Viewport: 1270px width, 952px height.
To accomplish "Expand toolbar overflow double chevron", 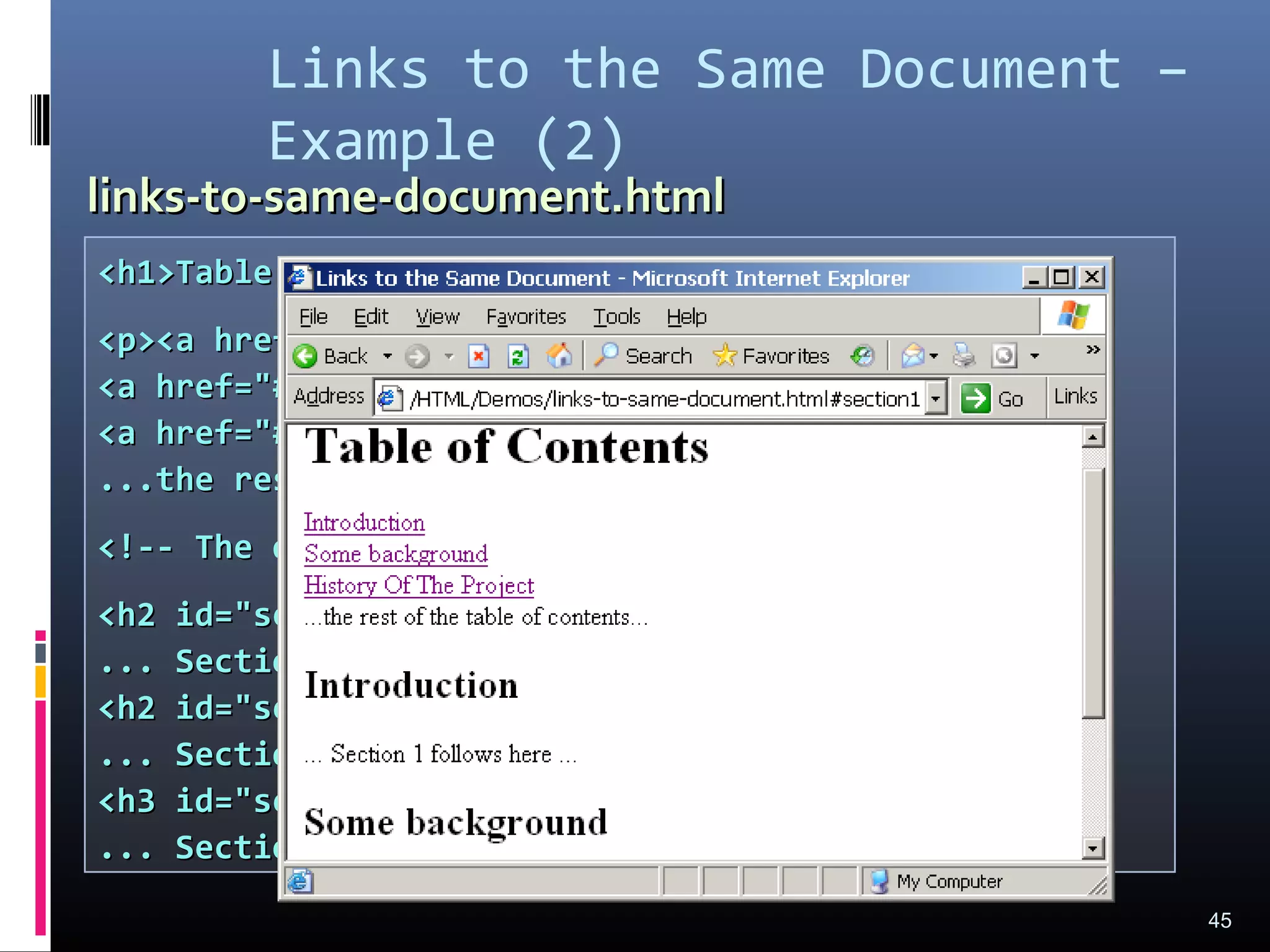I will click(1093, 350).
